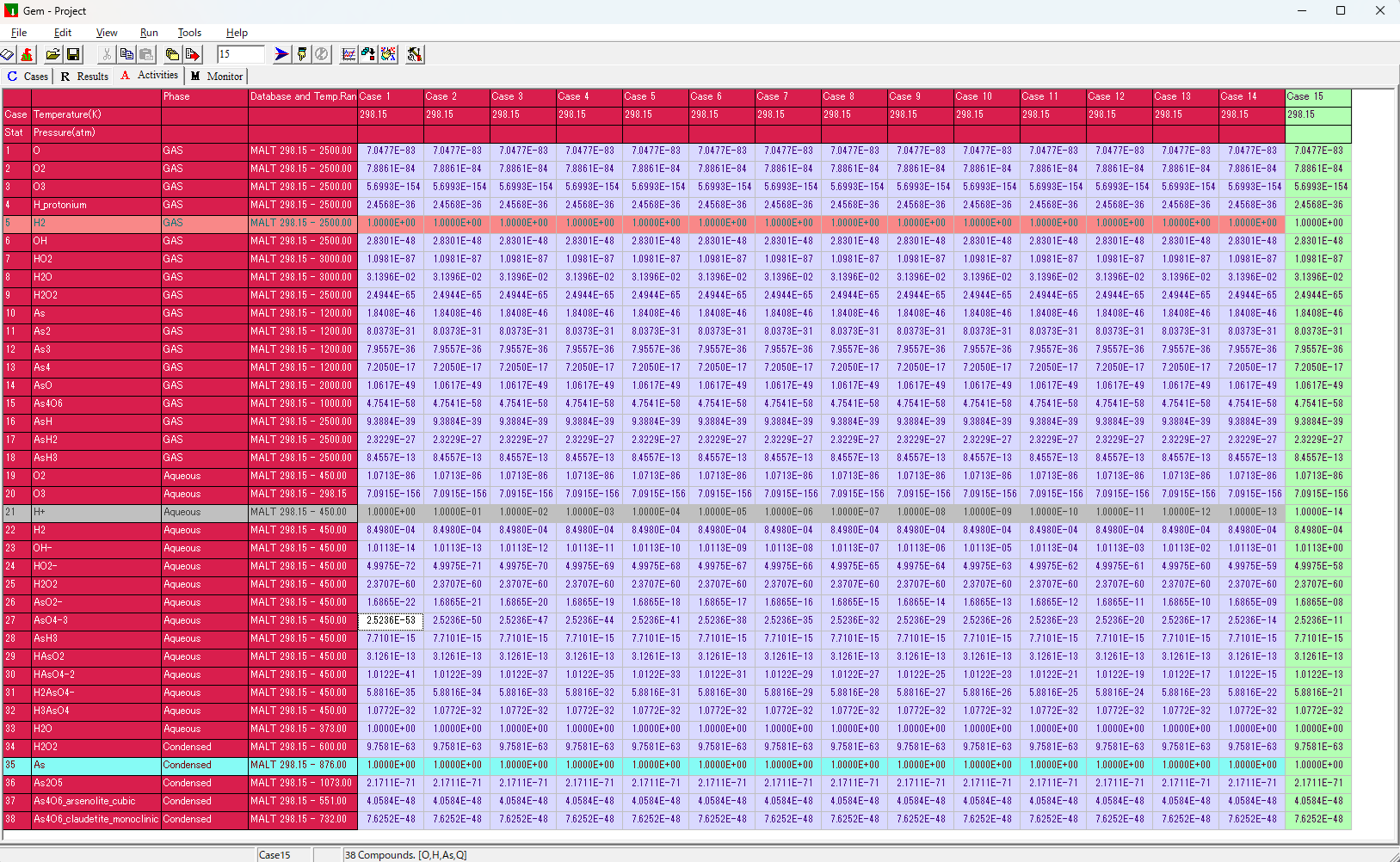Click the stacked yellow pages icon
This screenshot has width=1400, height=862.
click(x=172, y=54)
